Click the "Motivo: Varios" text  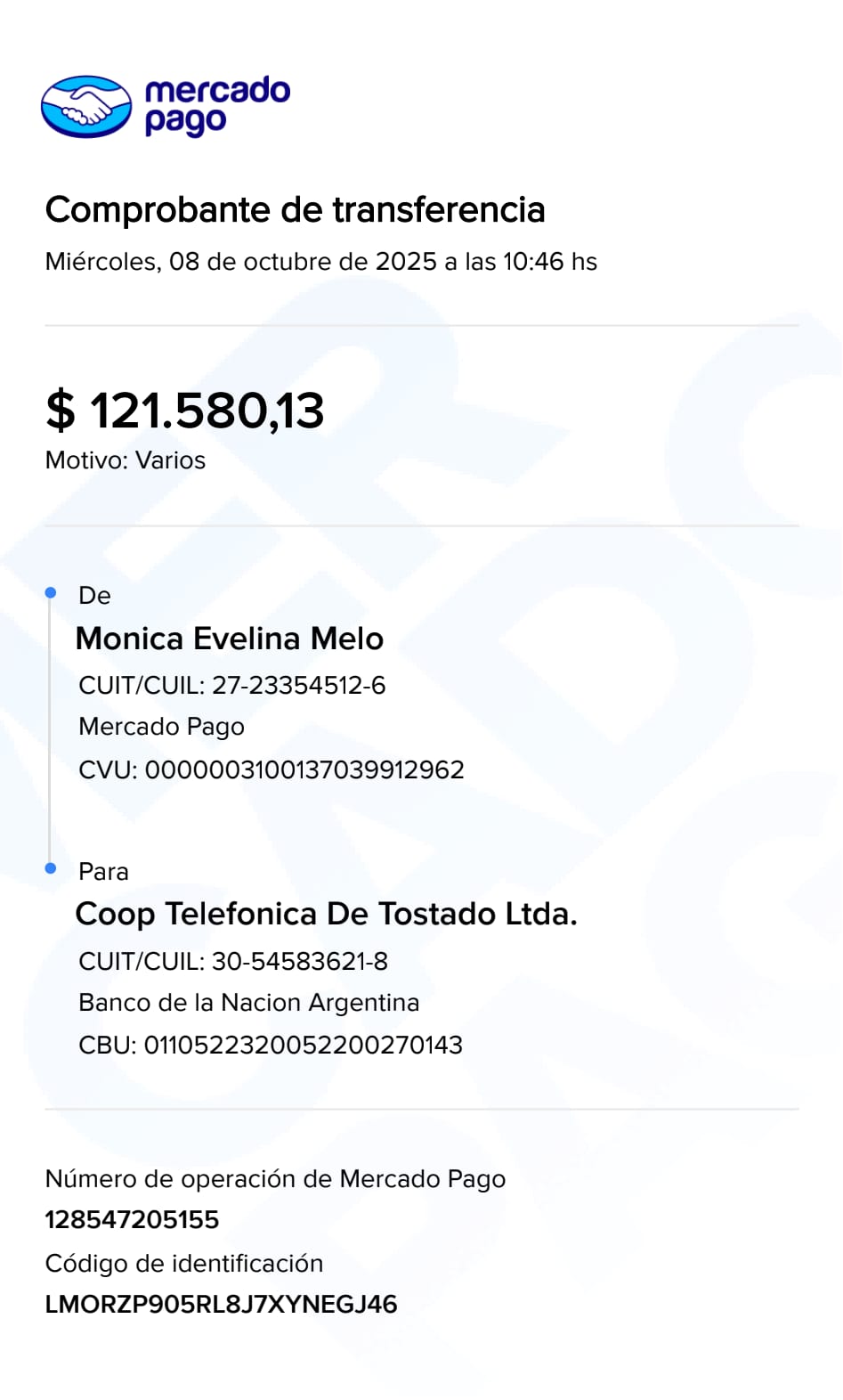pyautogui.click(x=126, y=460)
